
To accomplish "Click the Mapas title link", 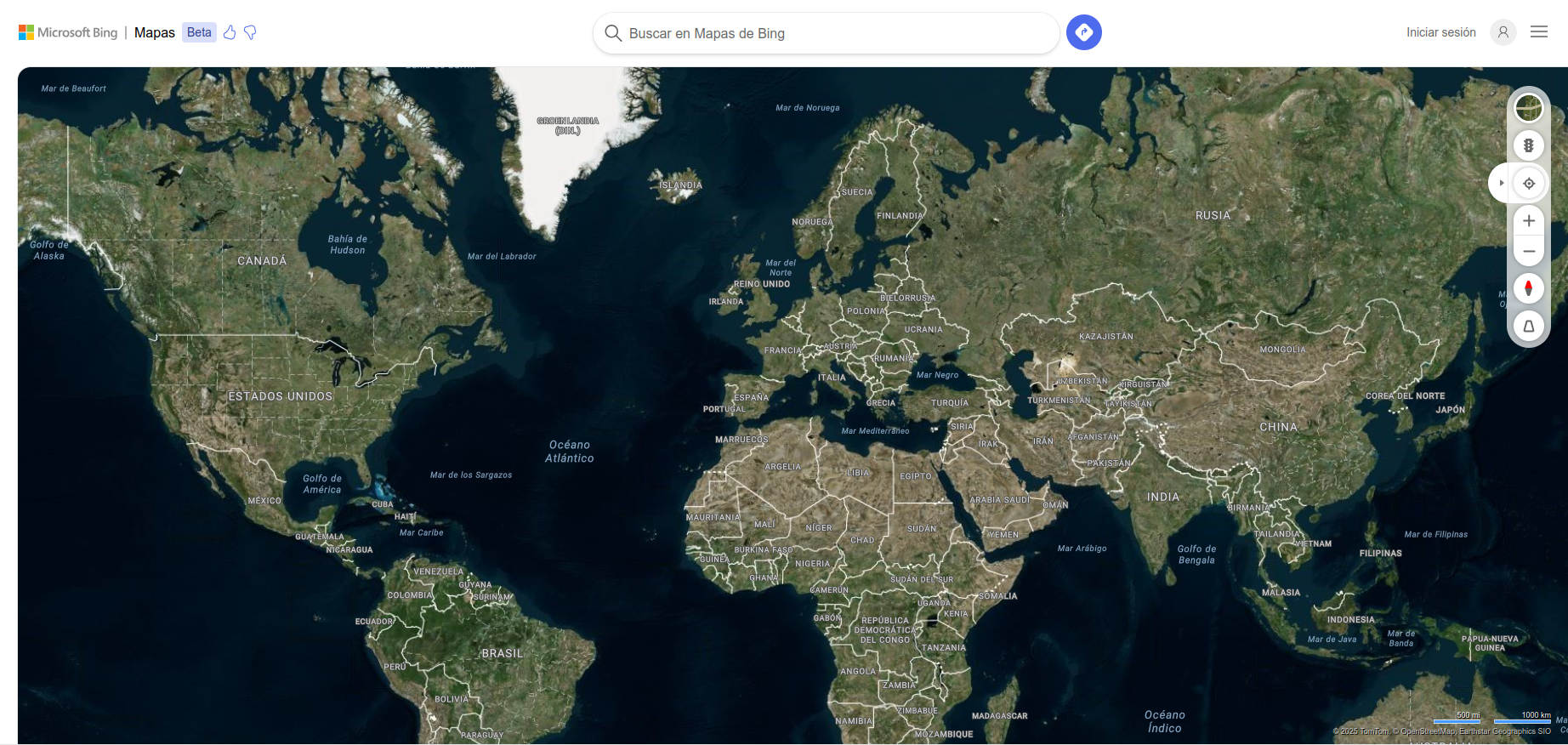I will click(x=155, y=32).
